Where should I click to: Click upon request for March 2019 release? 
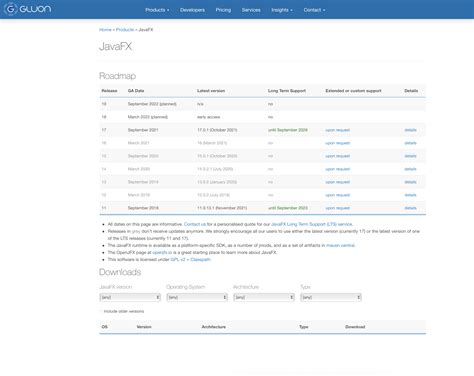click(337, 195)
